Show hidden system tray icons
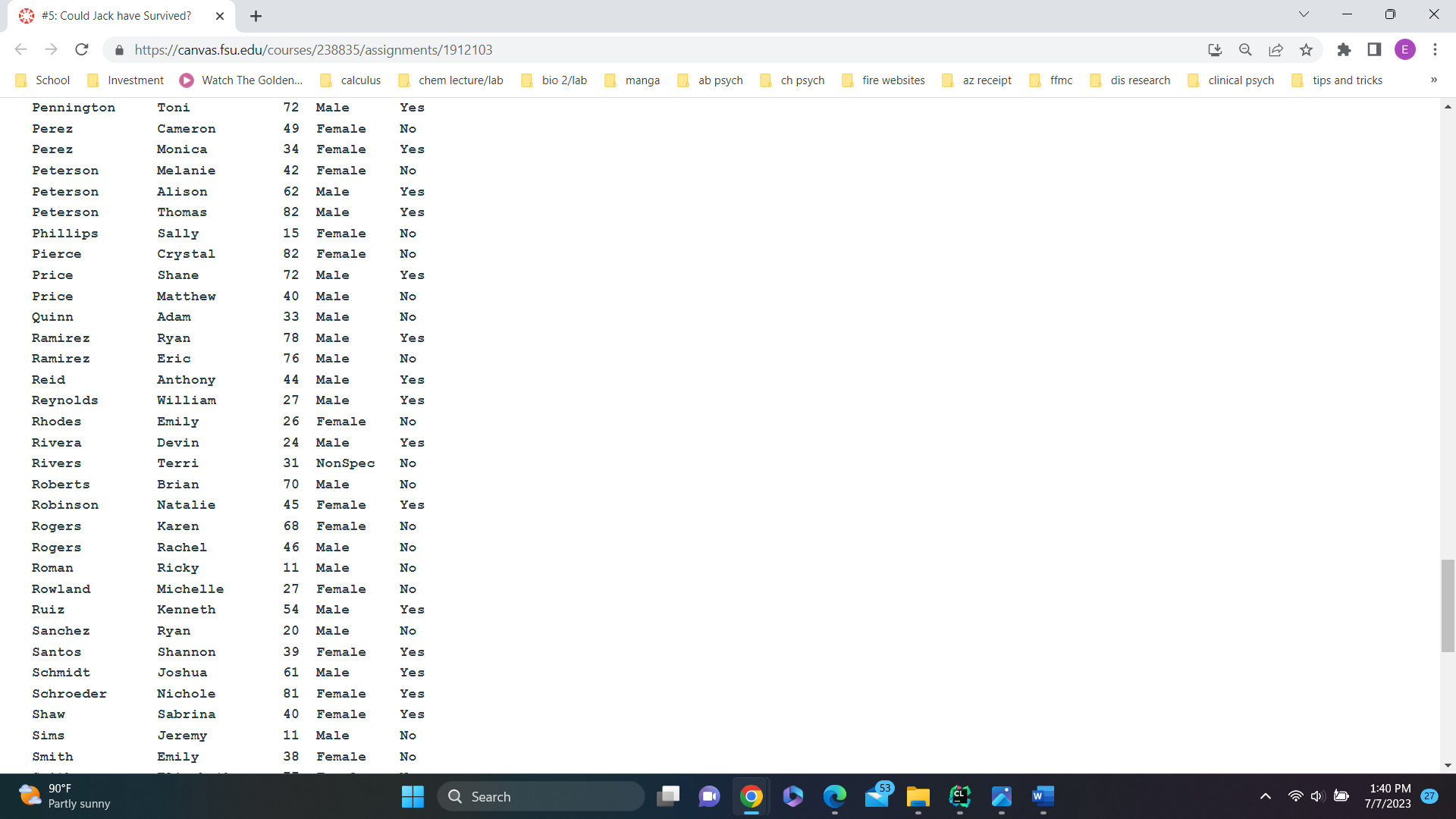The image size is (1456, 819). click(1265, 796)
